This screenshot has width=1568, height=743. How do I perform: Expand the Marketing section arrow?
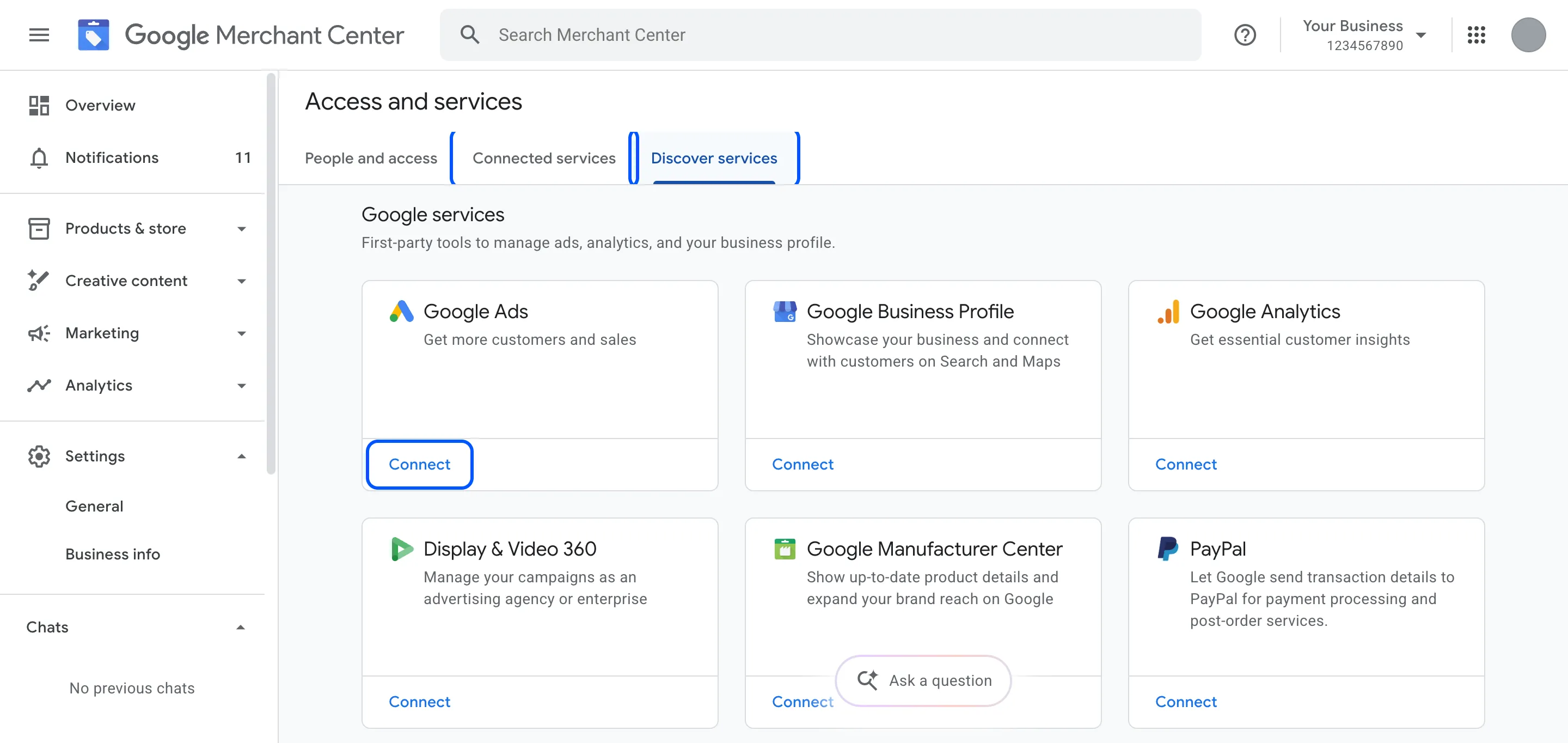pyautogui.click(x=242, y=334)
